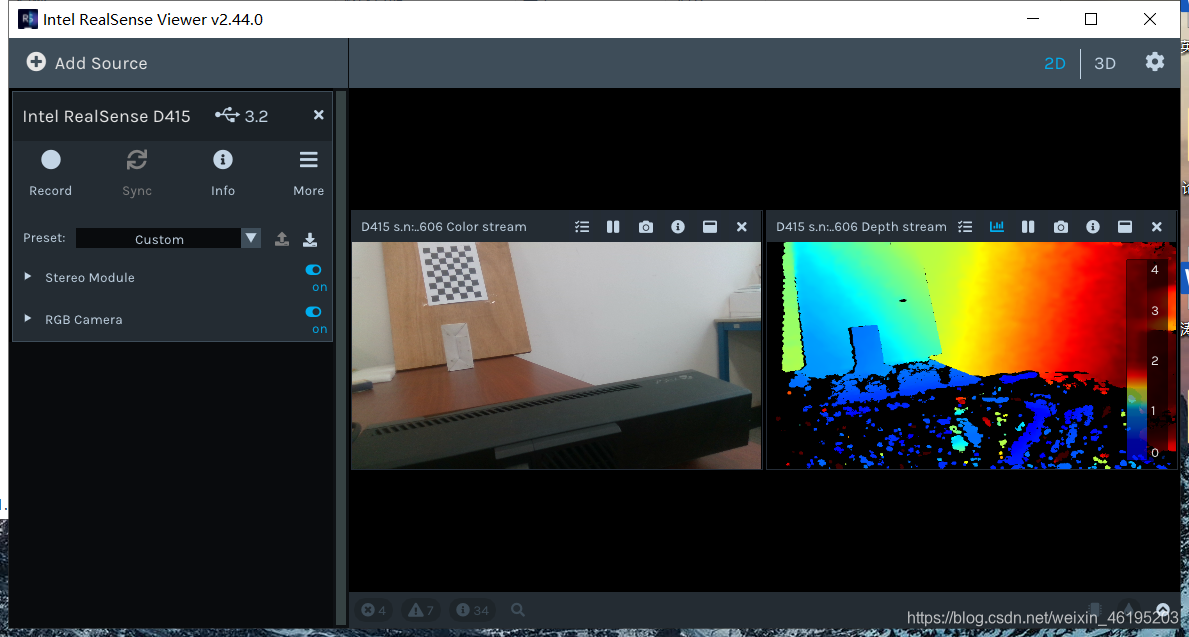Open Depth stream options list icon

click(x=965, y=227)
